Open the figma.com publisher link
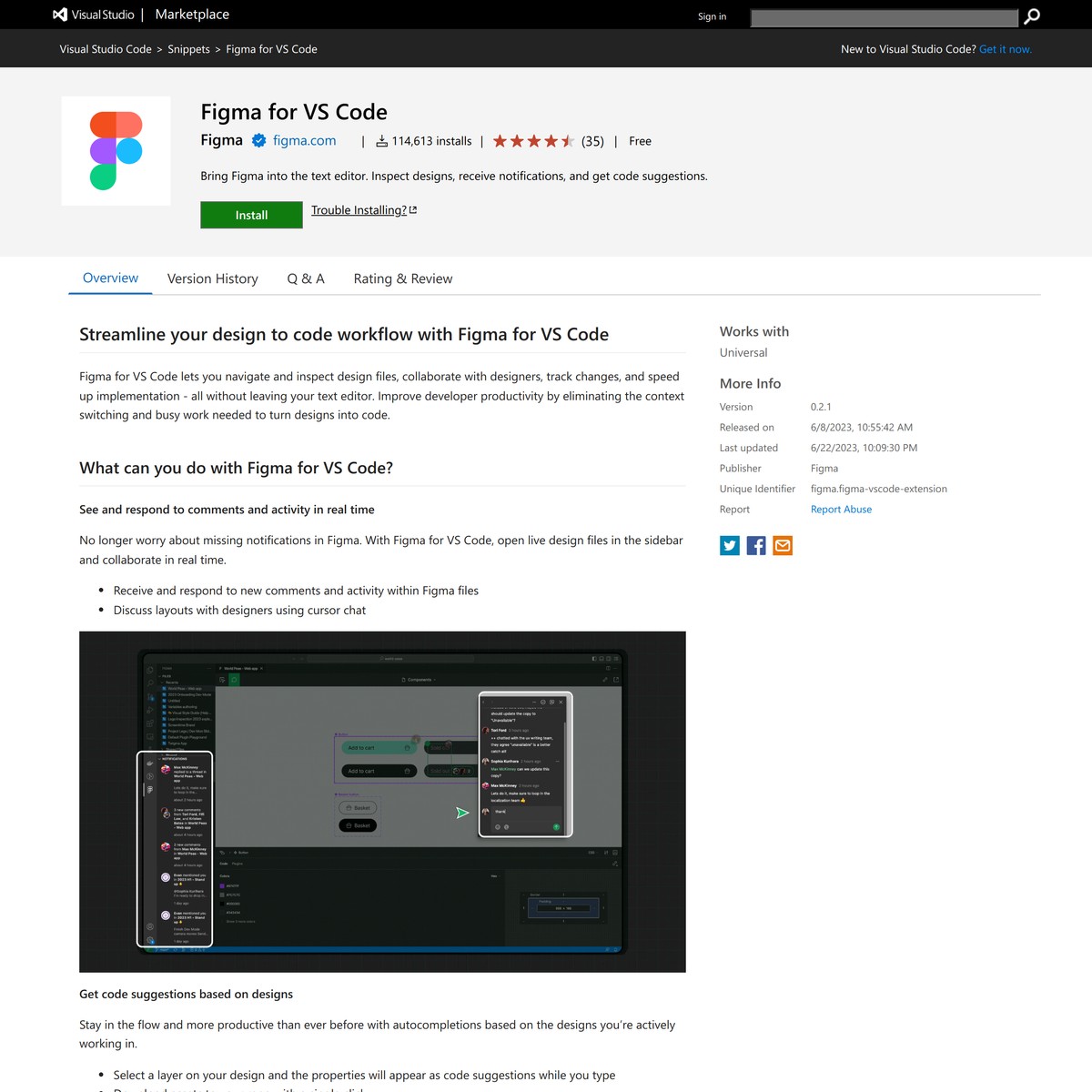Viewport: 1092px width, 1092px height. pyautogui.click(x=304, y=140)
